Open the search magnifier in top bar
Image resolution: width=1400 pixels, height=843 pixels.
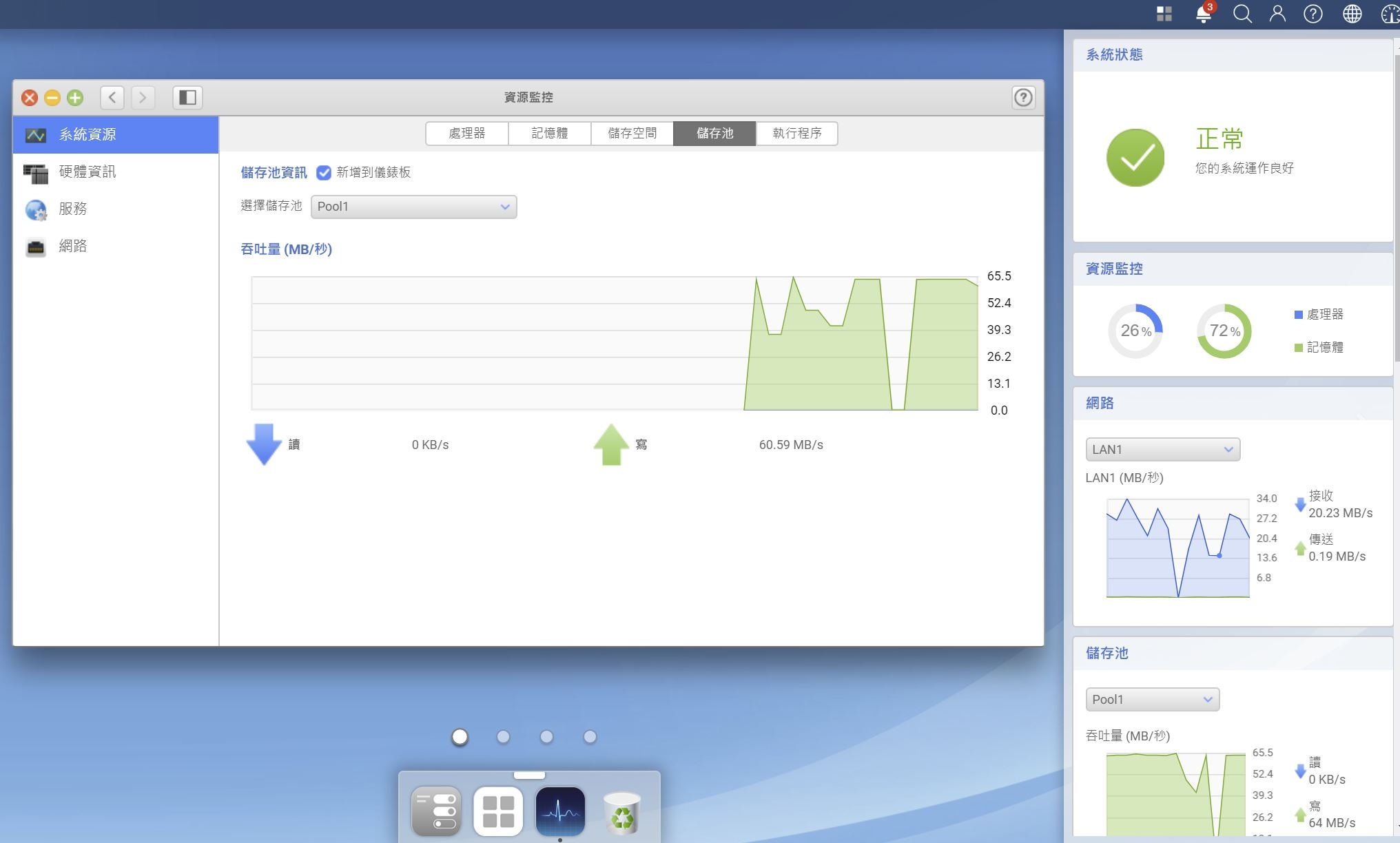(x=1242, y=14)
